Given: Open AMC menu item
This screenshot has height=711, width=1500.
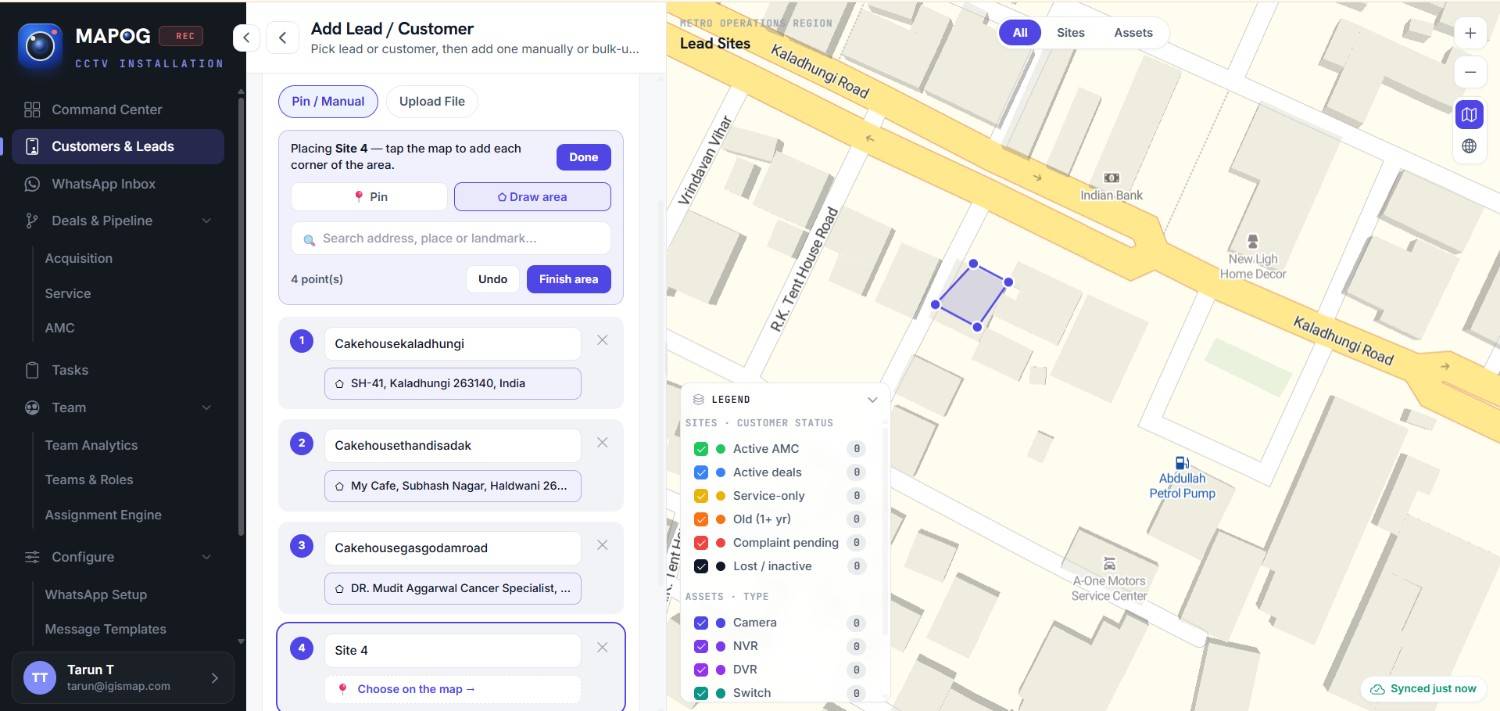Looking at the screenshot, I should coord(60,328).
